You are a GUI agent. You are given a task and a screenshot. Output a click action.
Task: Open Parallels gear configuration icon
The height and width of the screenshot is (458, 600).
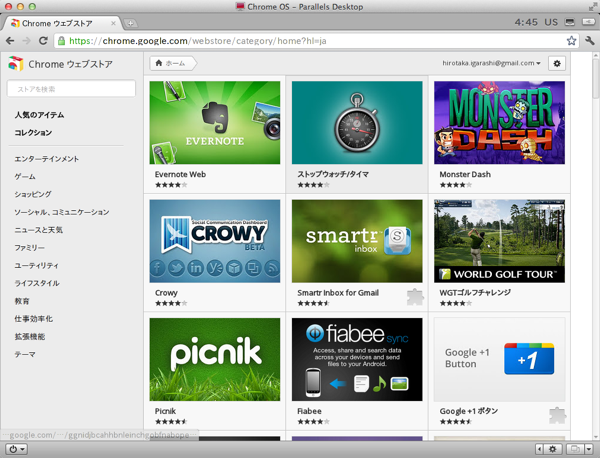point(553,449)
